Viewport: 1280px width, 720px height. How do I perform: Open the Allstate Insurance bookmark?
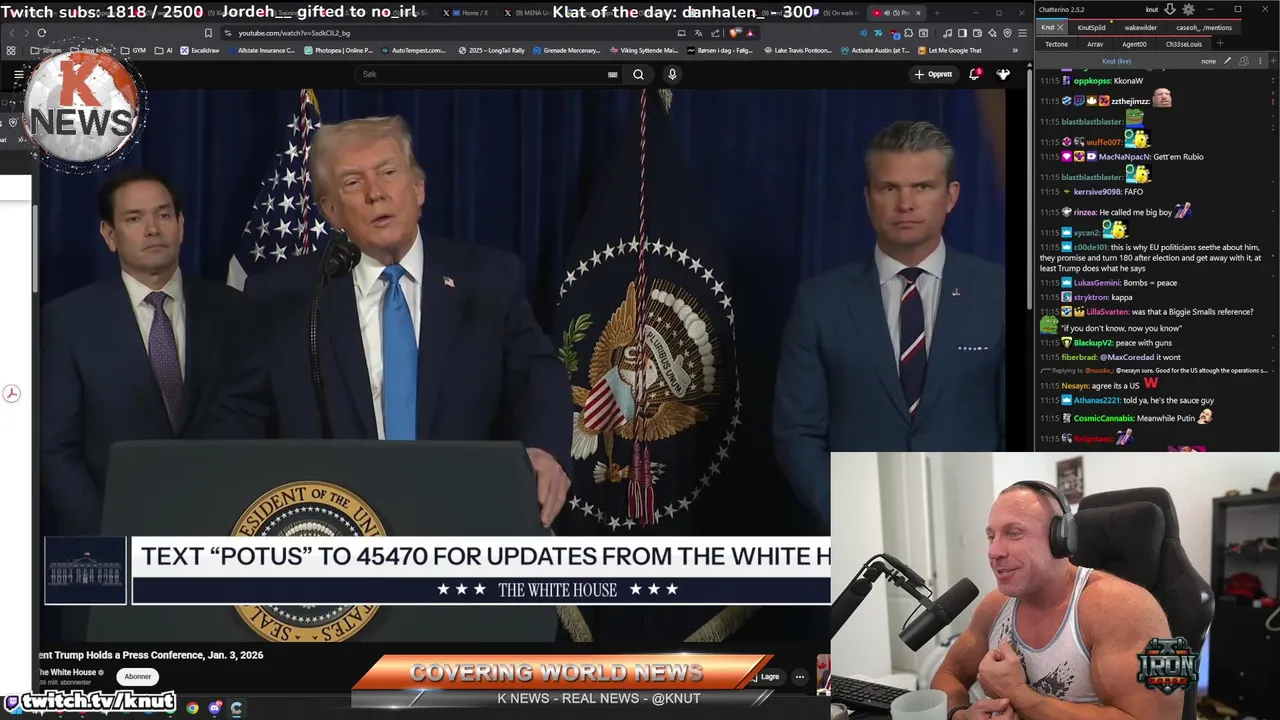pos(263,50)
